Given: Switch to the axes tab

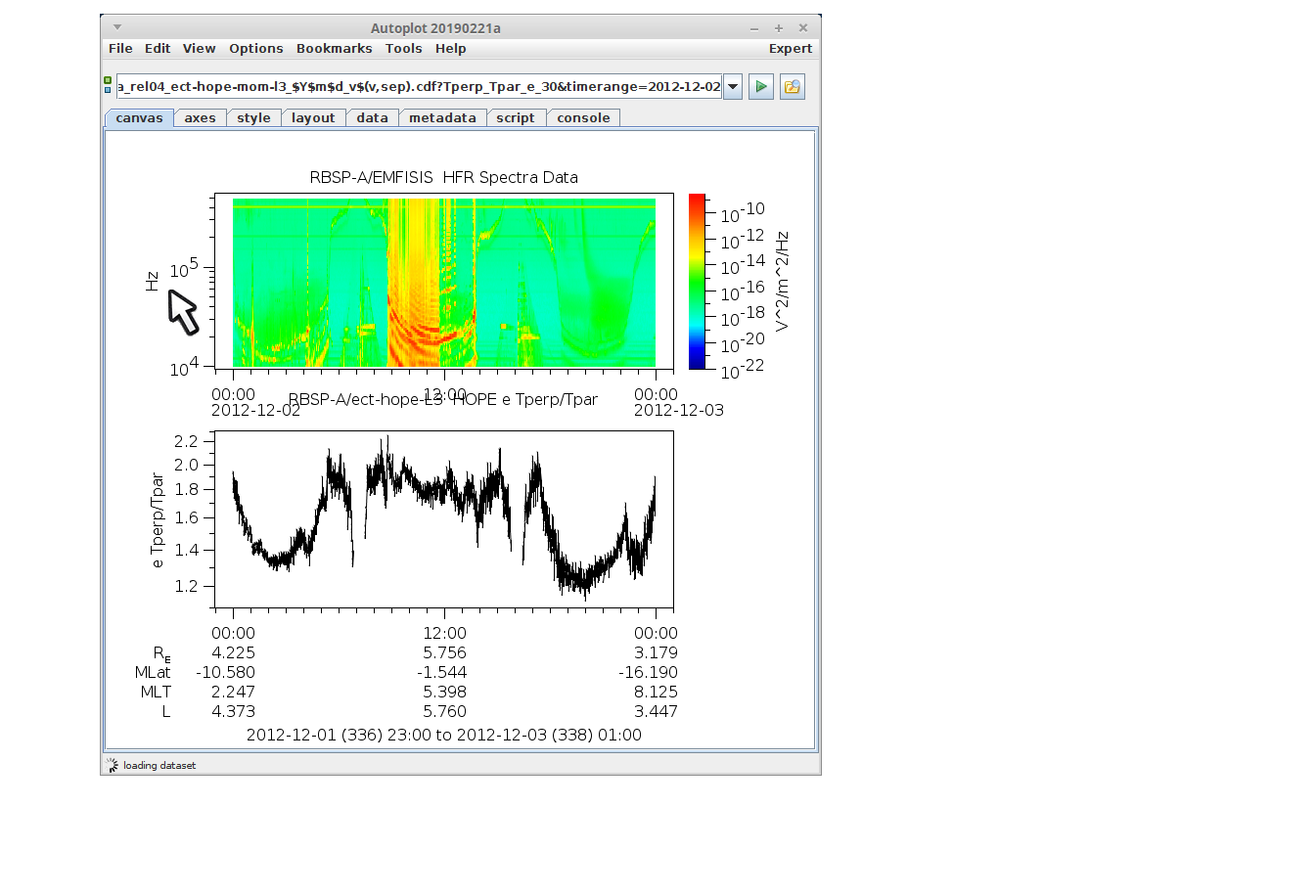Looking at the screenshot, I should tap(200, 118).
